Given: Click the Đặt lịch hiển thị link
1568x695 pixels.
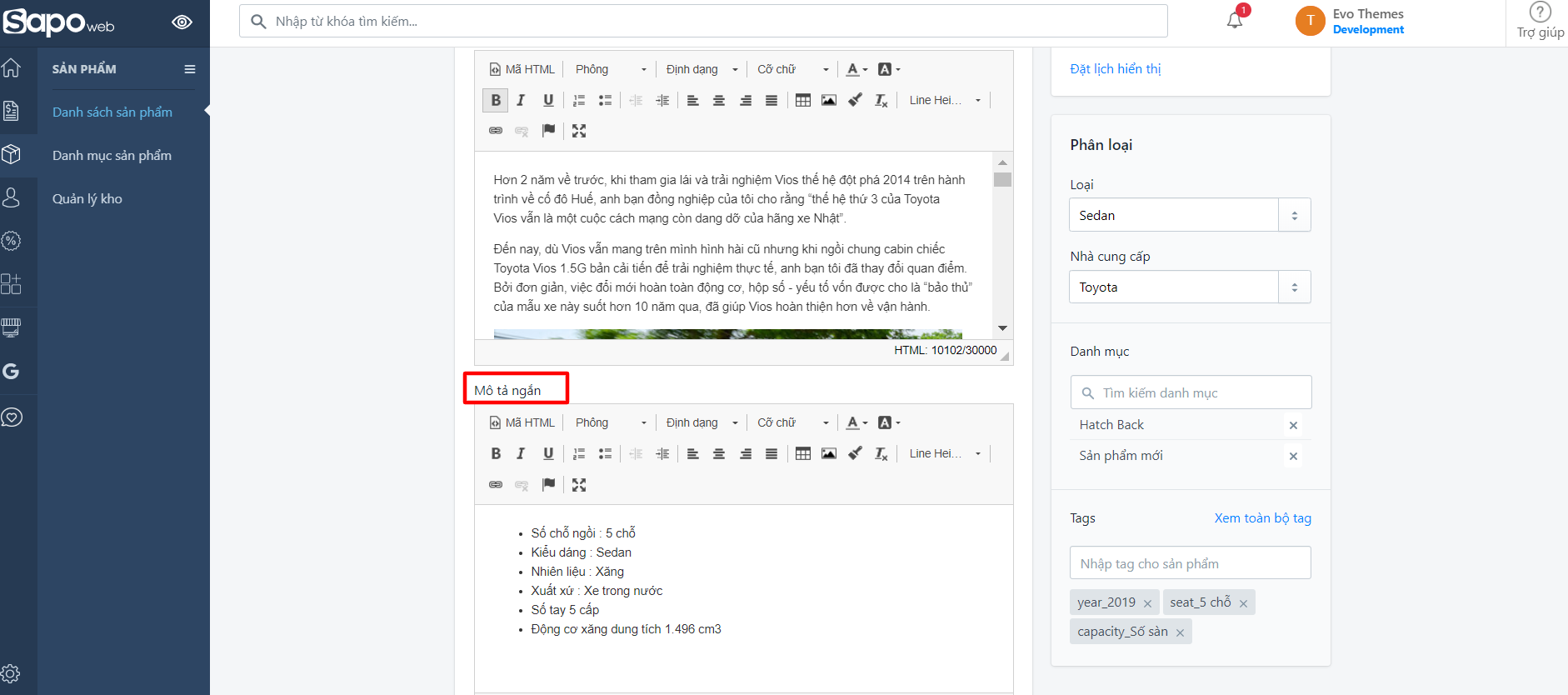Looking at the screenshot, I should coord(1115,69).
